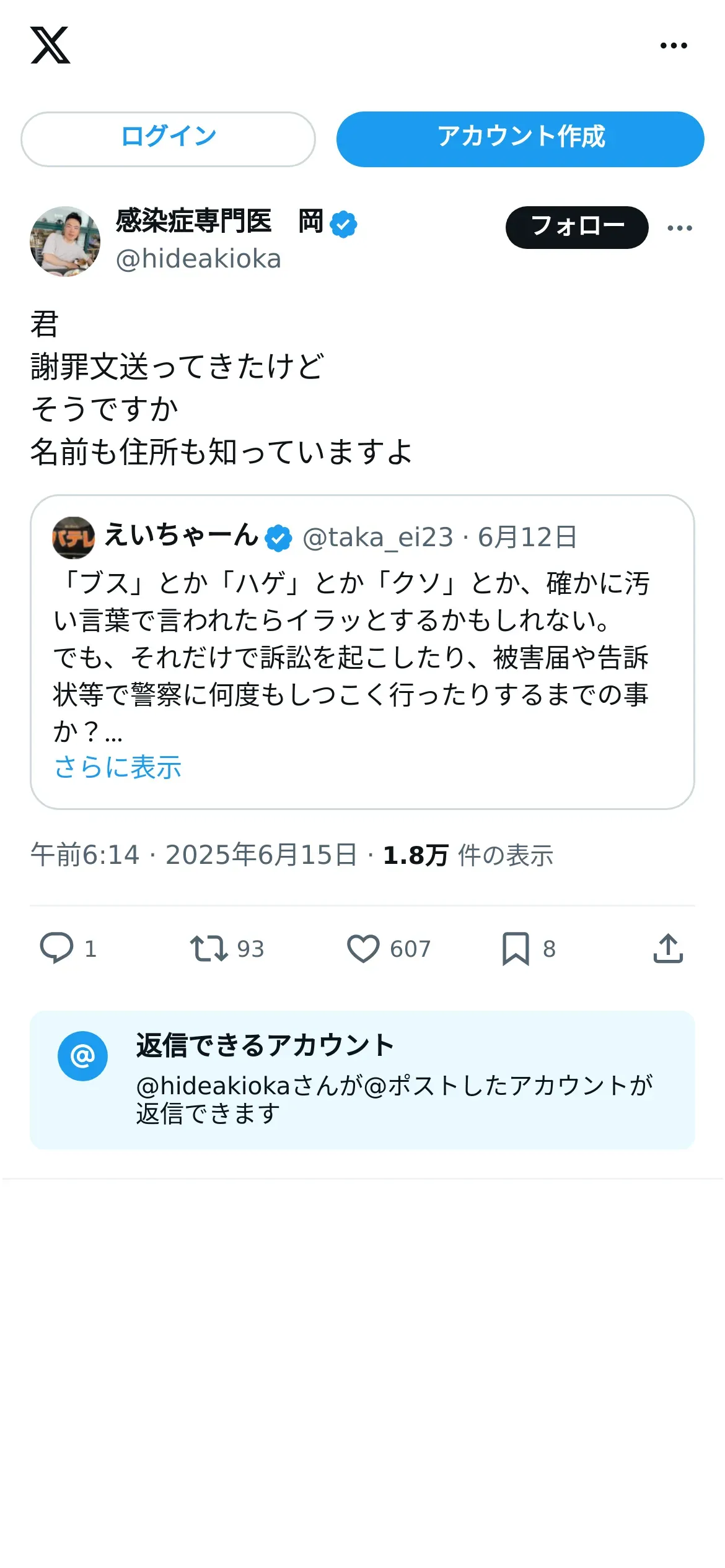Open the post's three-dot options menu

pyautogui.click(x=679, y=228)
